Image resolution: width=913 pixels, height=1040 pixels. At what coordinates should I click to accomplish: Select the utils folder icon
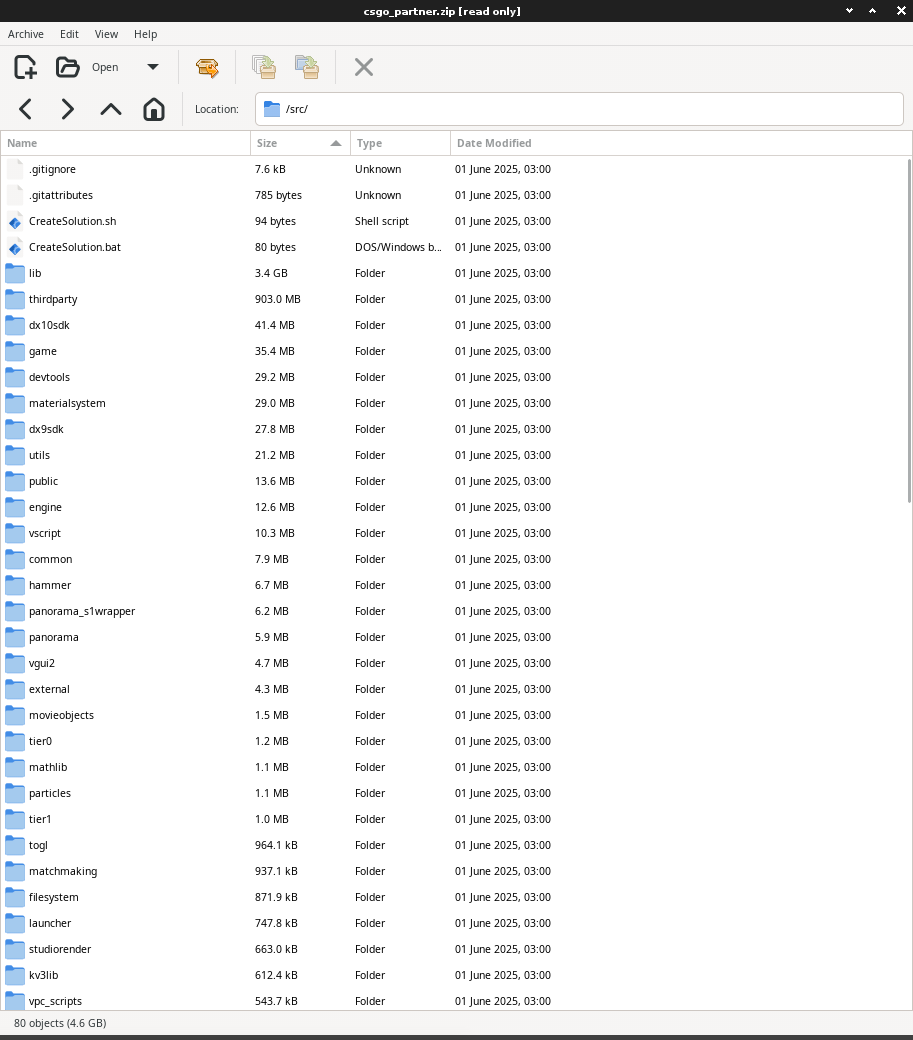point(15,455)
